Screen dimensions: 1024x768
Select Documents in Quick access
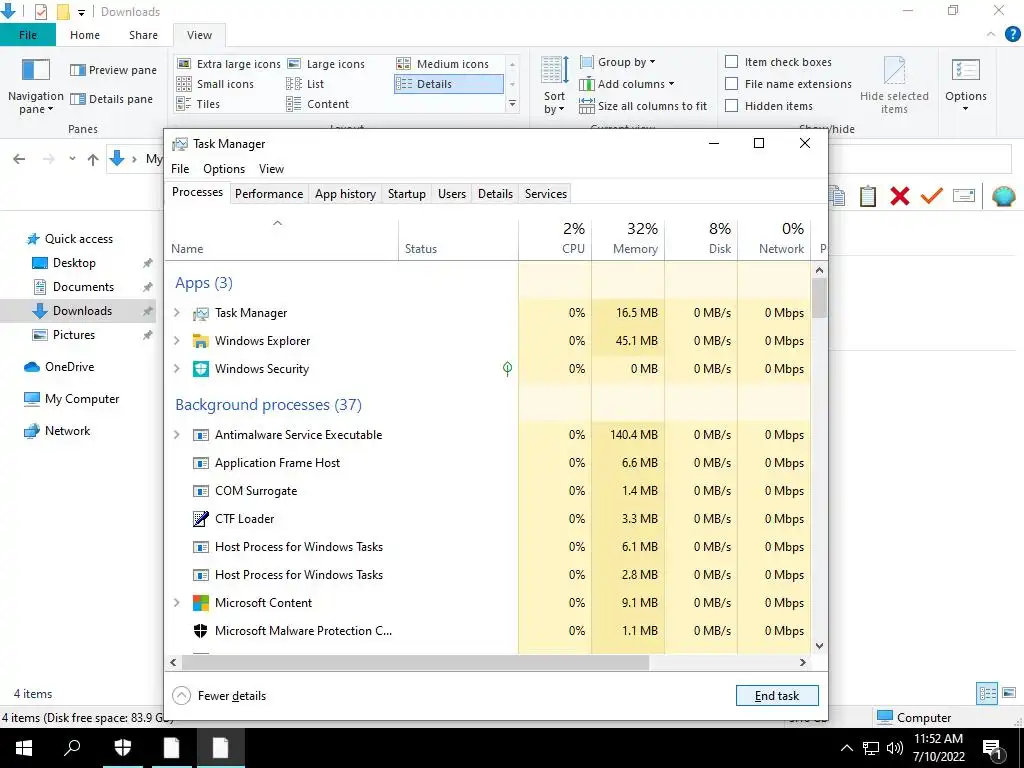pos(83,287)
